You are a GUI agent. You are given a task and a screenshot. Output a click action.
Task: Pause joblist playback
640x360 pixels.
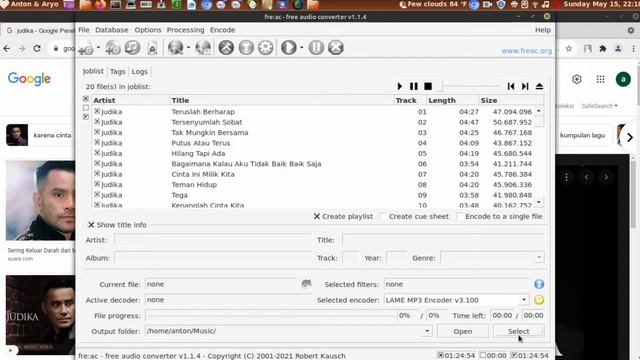pos(413,86)
